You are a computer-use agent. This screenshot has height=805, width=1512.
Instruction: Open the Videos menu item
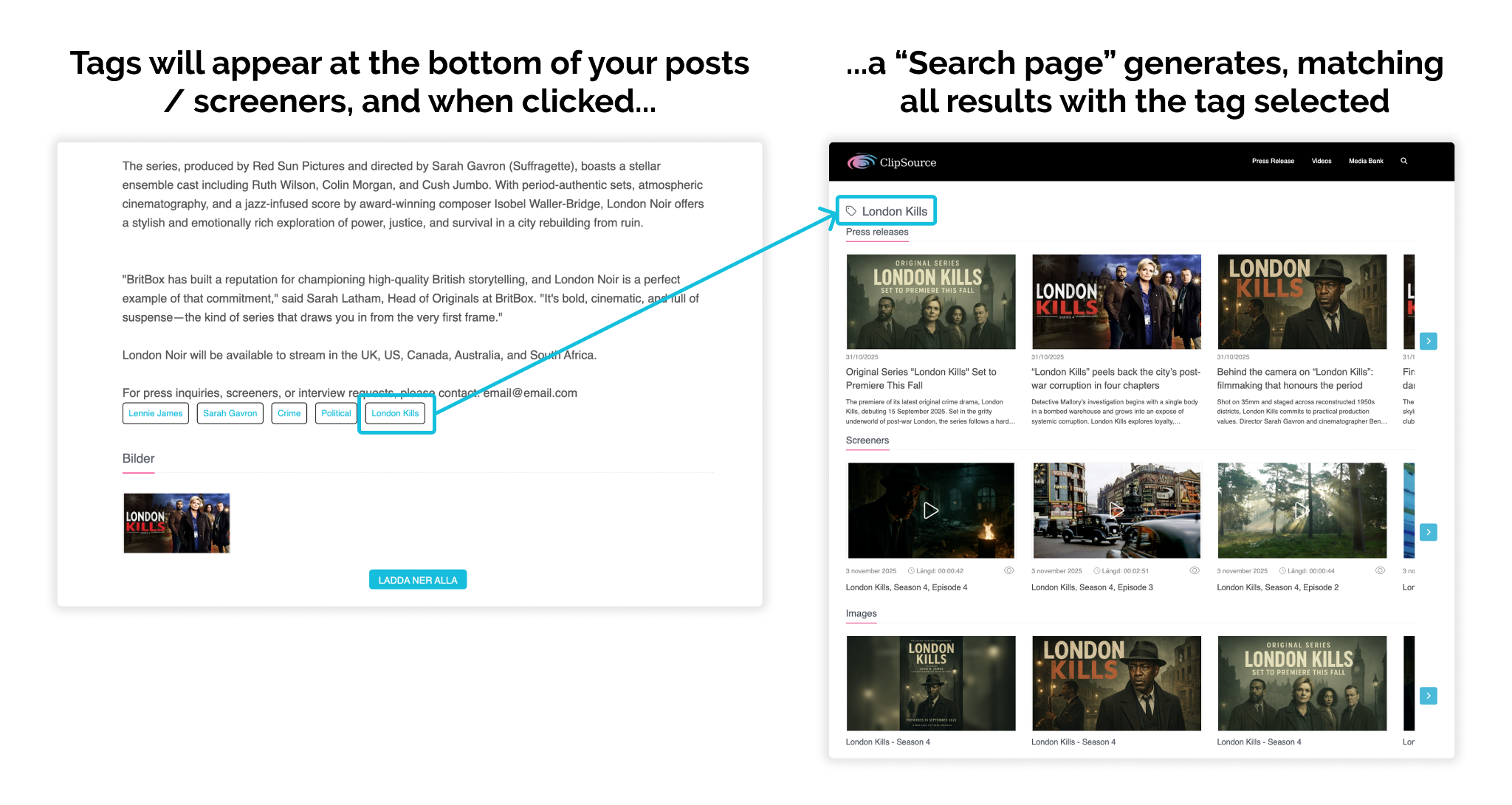1321,161
